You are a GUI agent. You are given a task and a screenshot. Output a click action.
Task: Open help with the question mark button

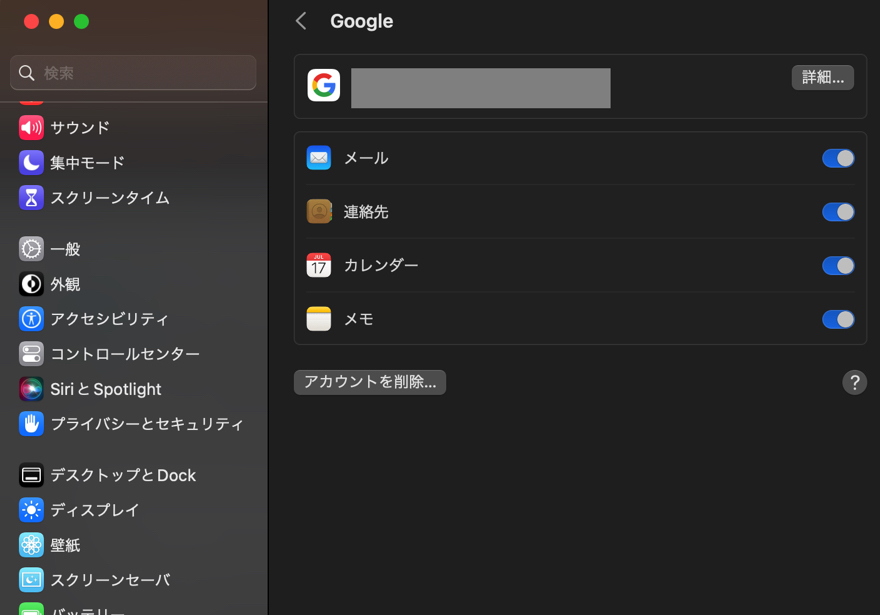[x=854, y=383]
